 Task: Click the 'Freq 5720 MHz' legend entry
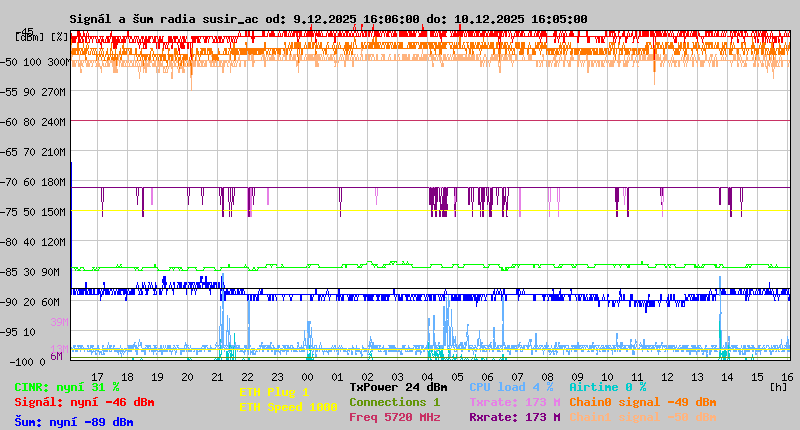(395, 417)
